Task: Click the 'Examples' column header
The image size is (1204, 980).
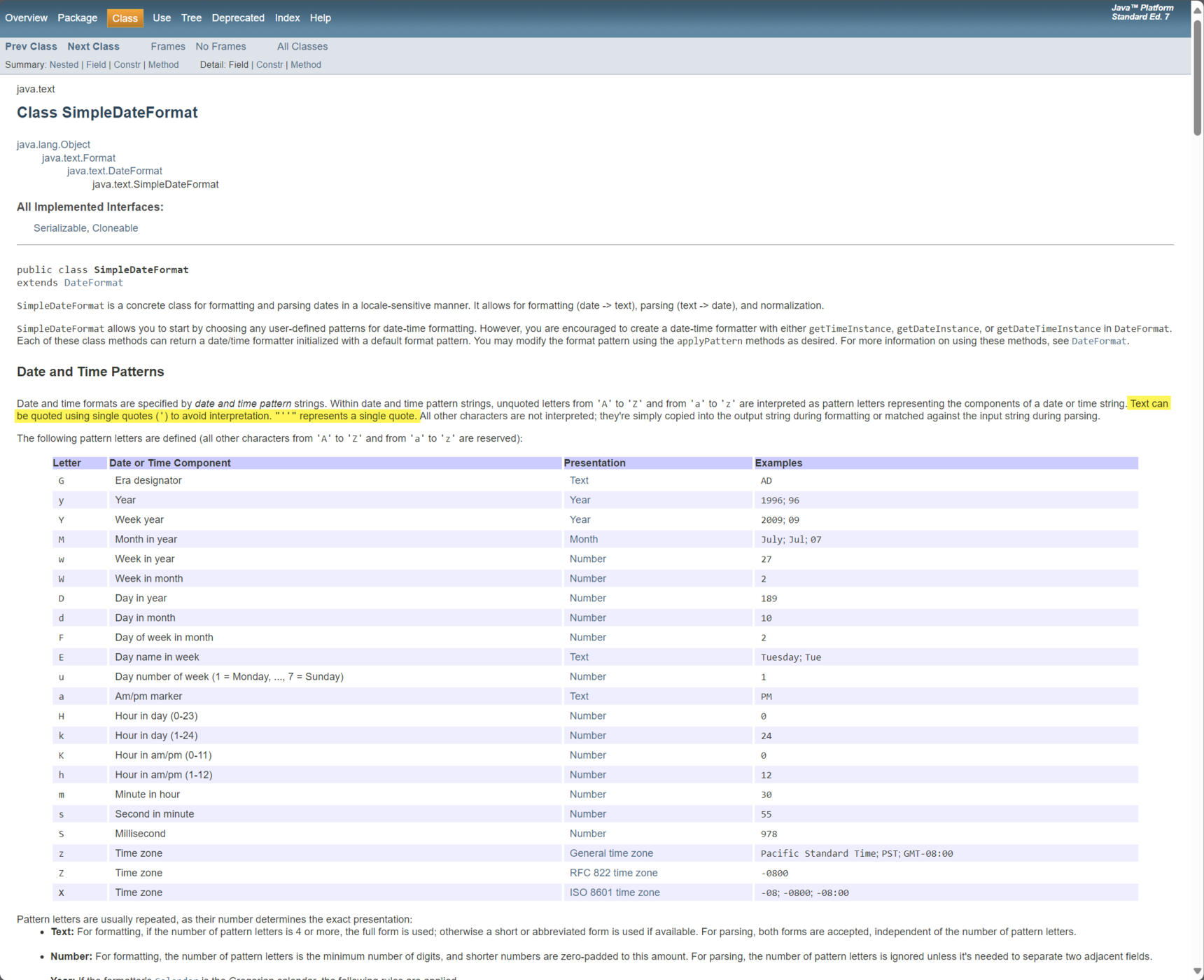Action: click(x=946, y=463)
